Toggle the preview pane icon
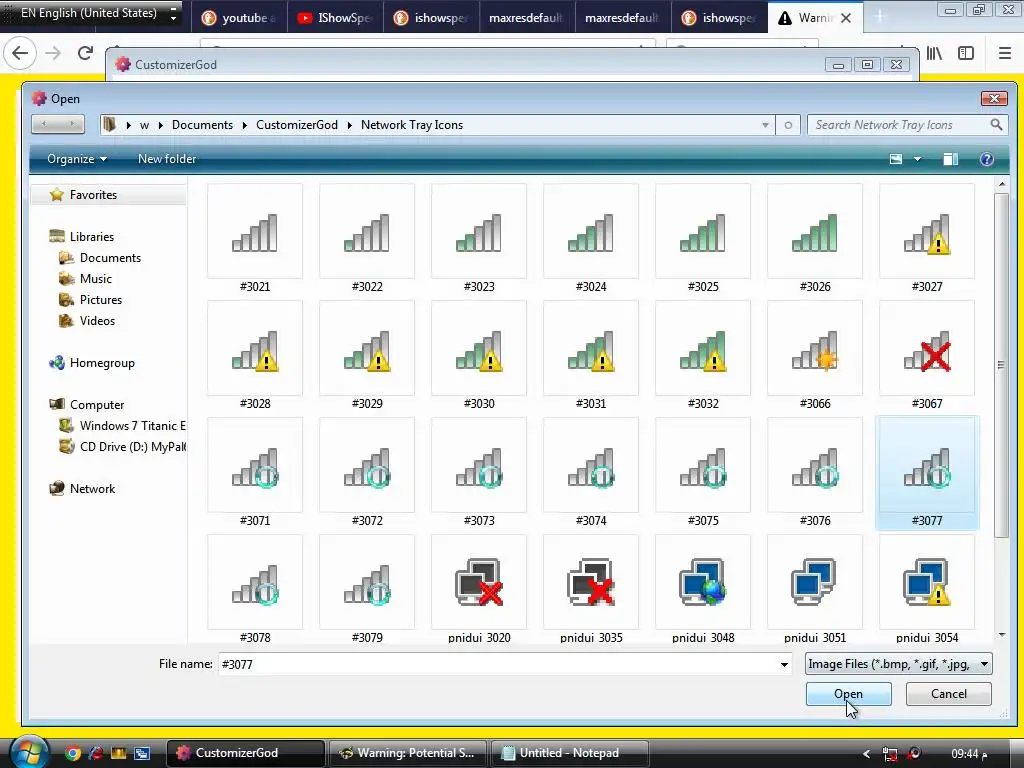This screenshot has height=768, width=1024. tap(950, 159)
